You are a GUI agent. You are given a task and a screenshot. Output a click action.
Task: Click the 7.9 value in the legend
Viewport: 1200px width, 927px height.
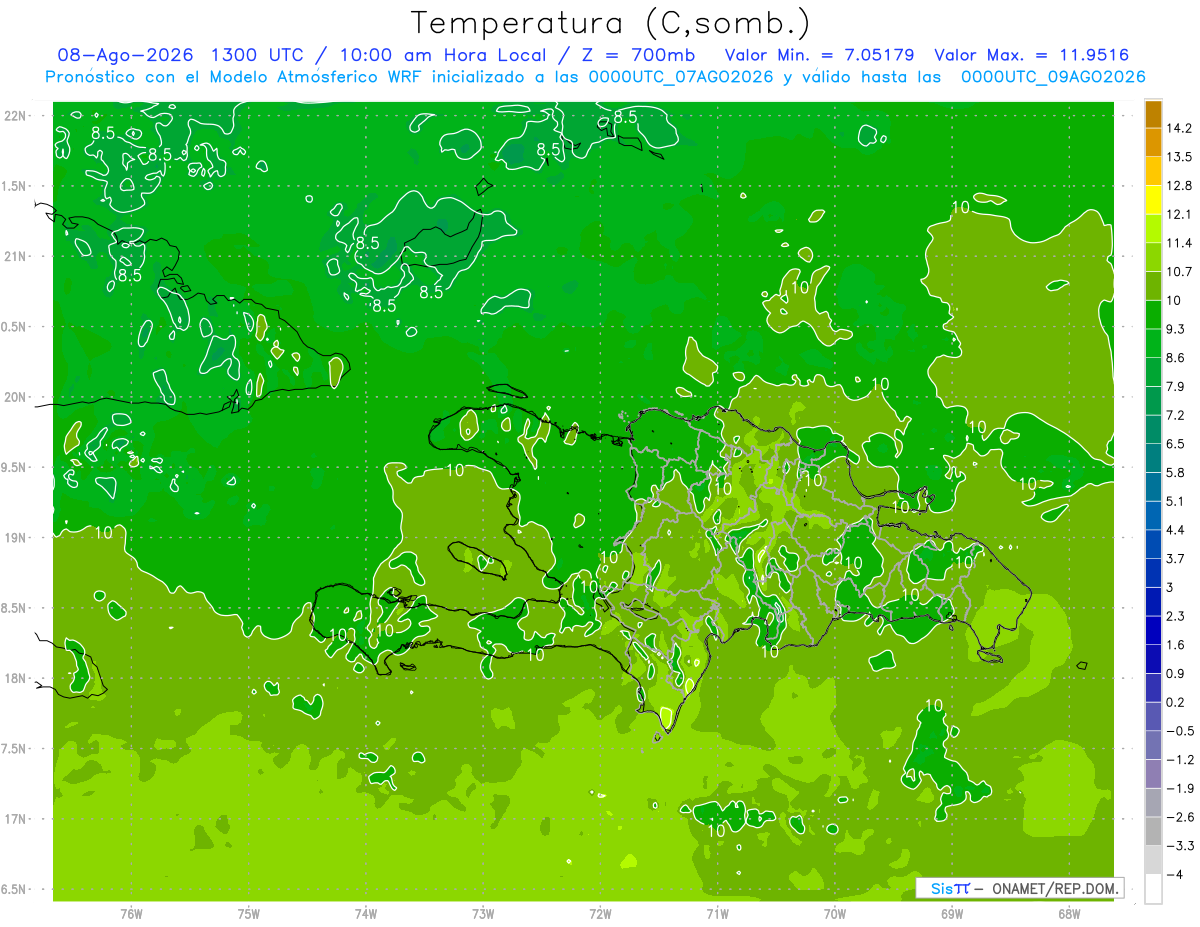1175,386
